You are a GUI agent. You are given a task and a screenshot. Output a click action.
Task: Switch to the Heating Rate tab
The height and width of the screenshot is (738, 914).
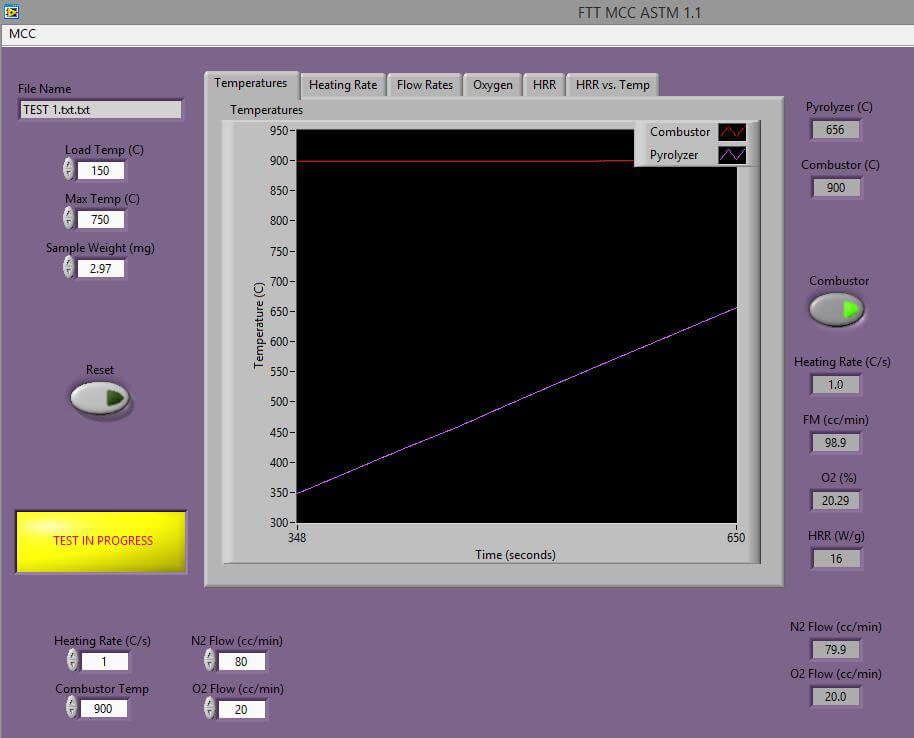[343, 85]
